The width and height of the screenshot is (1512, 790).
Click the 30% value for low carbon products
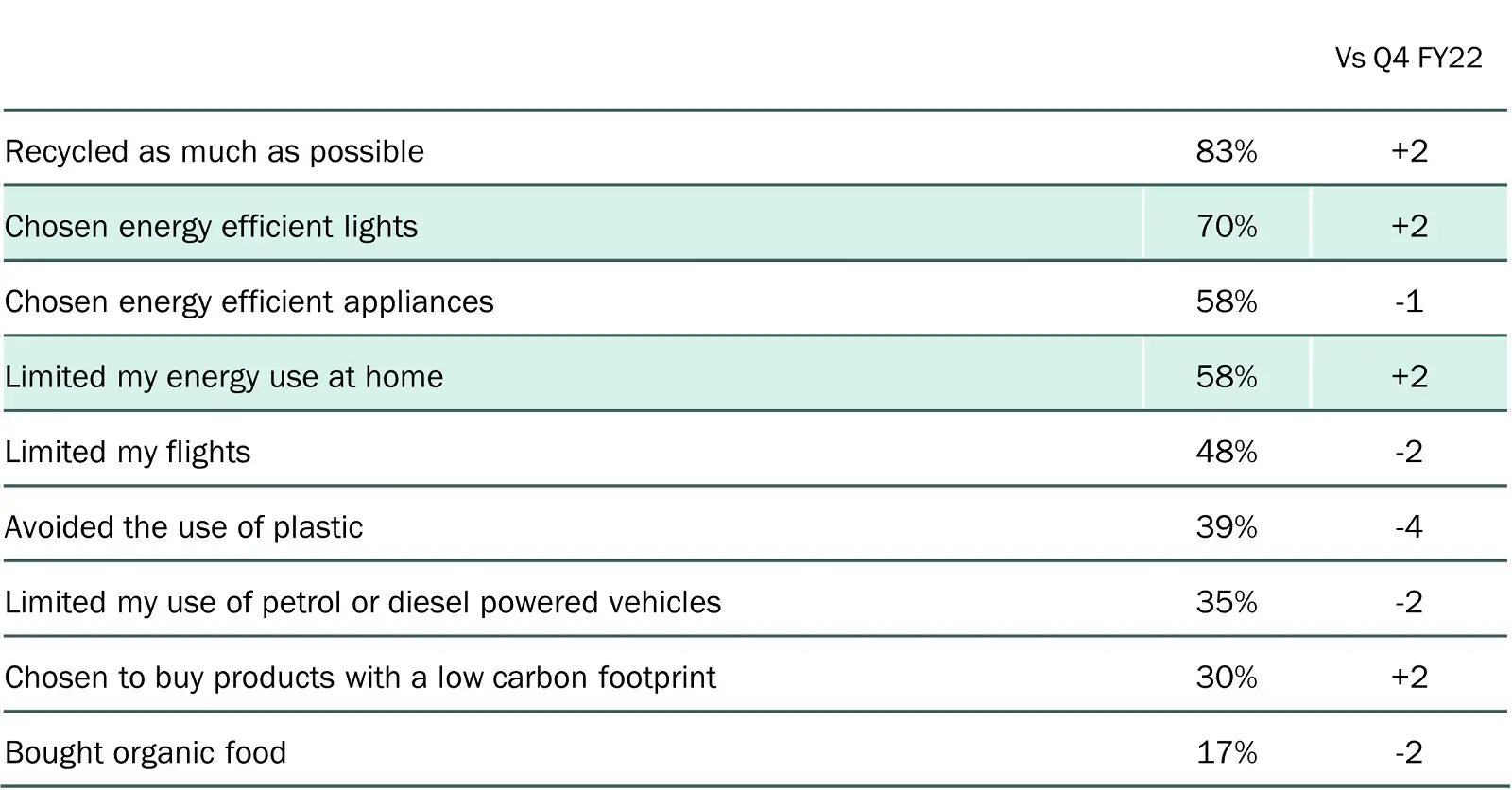[x=1227, y=678]
